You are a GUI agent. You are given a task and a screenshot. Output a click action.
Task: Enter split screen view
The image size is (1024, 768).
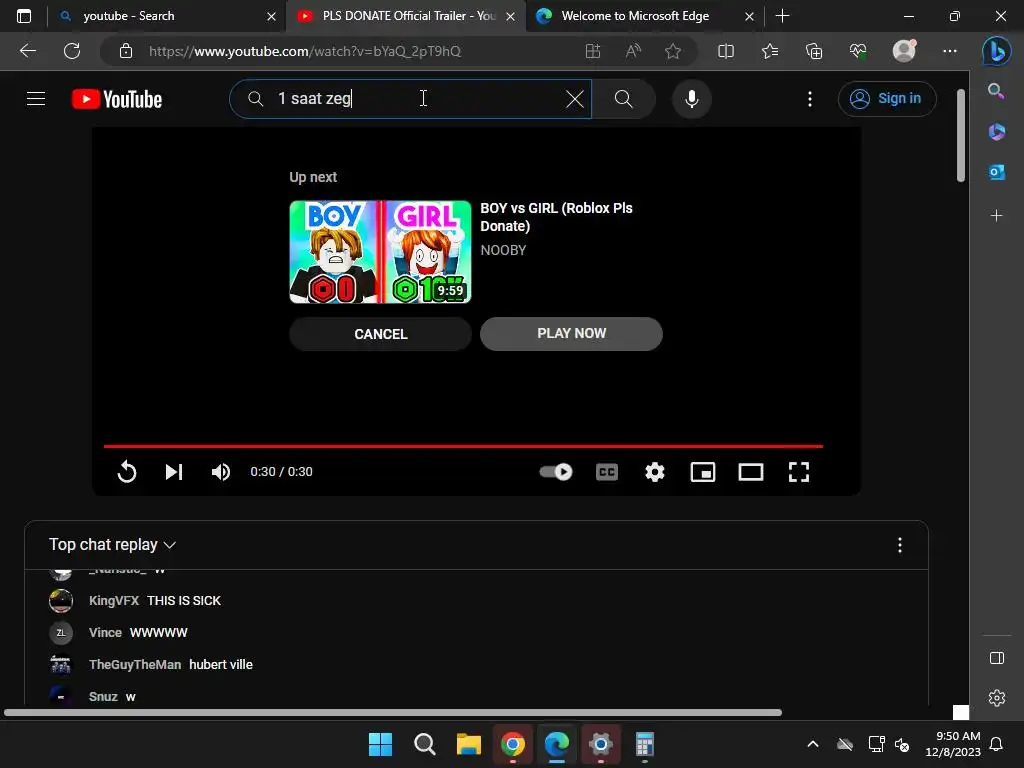(x=726, y=51)
